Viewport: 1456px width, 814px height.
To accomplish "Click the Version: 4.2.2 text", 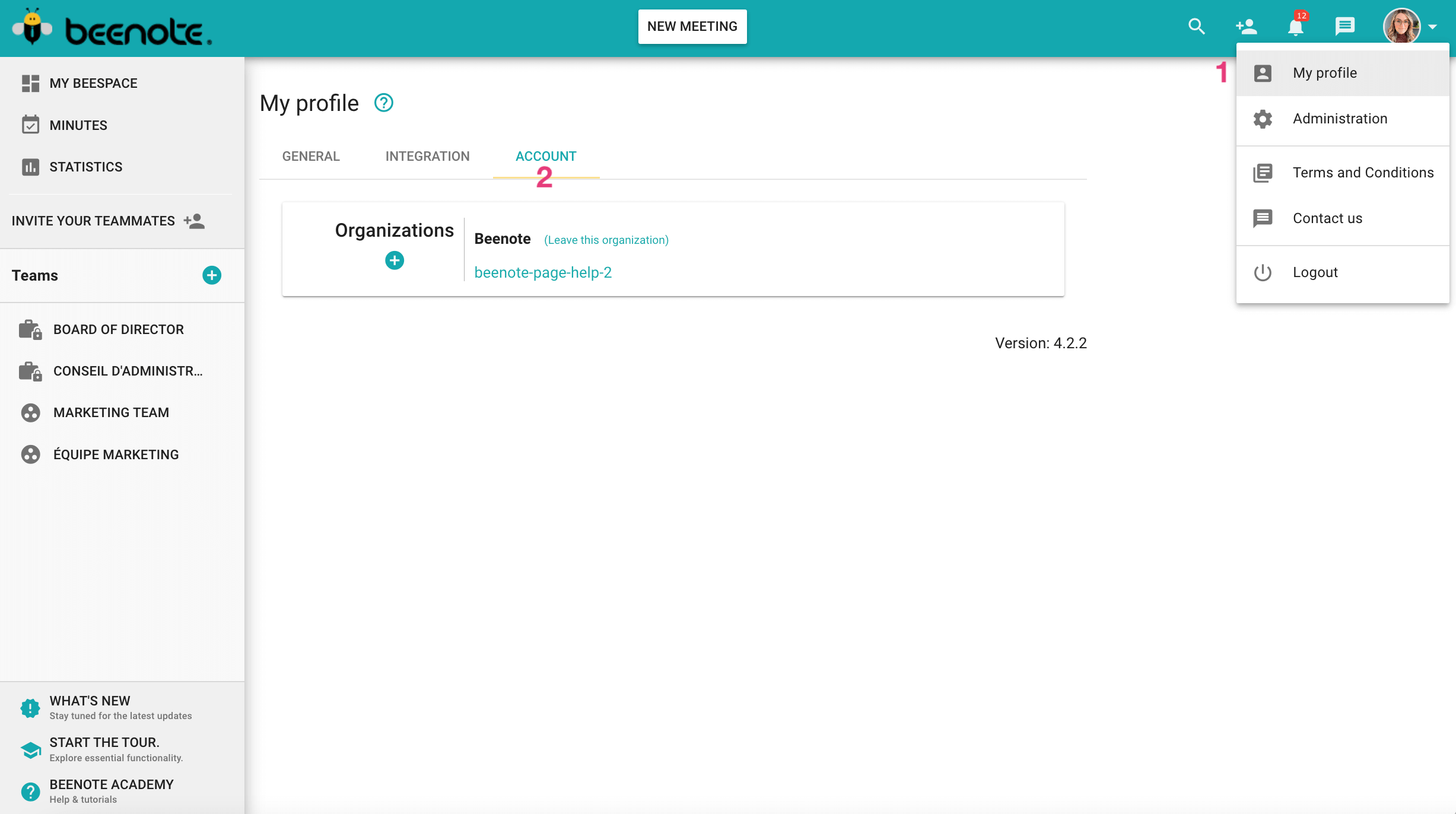I will [1041, 343].
